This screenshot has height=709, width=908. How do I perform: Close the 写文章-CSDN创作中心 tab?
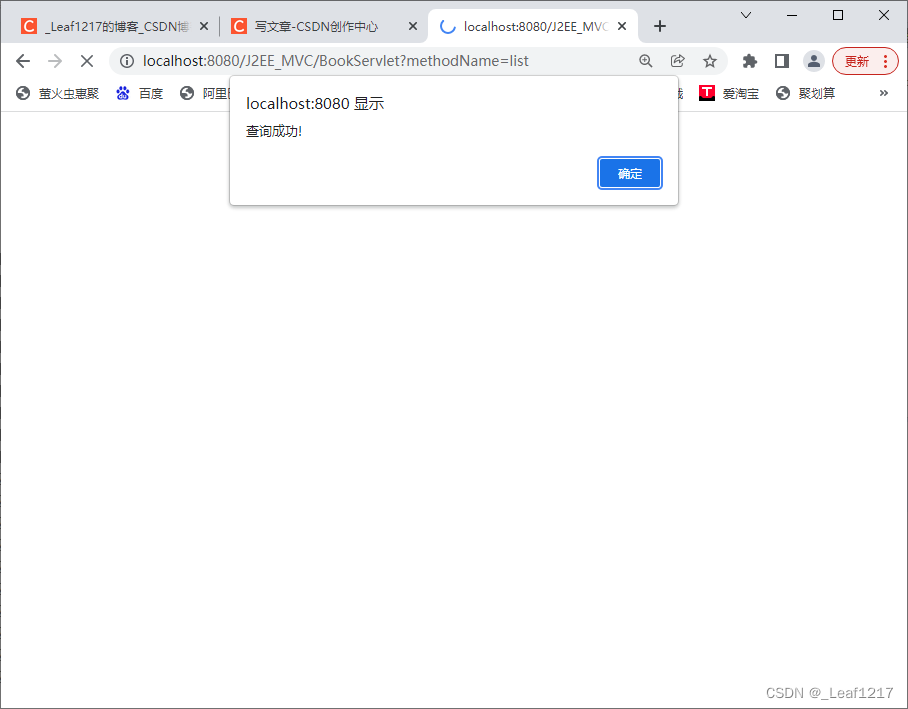click(413, 27)
